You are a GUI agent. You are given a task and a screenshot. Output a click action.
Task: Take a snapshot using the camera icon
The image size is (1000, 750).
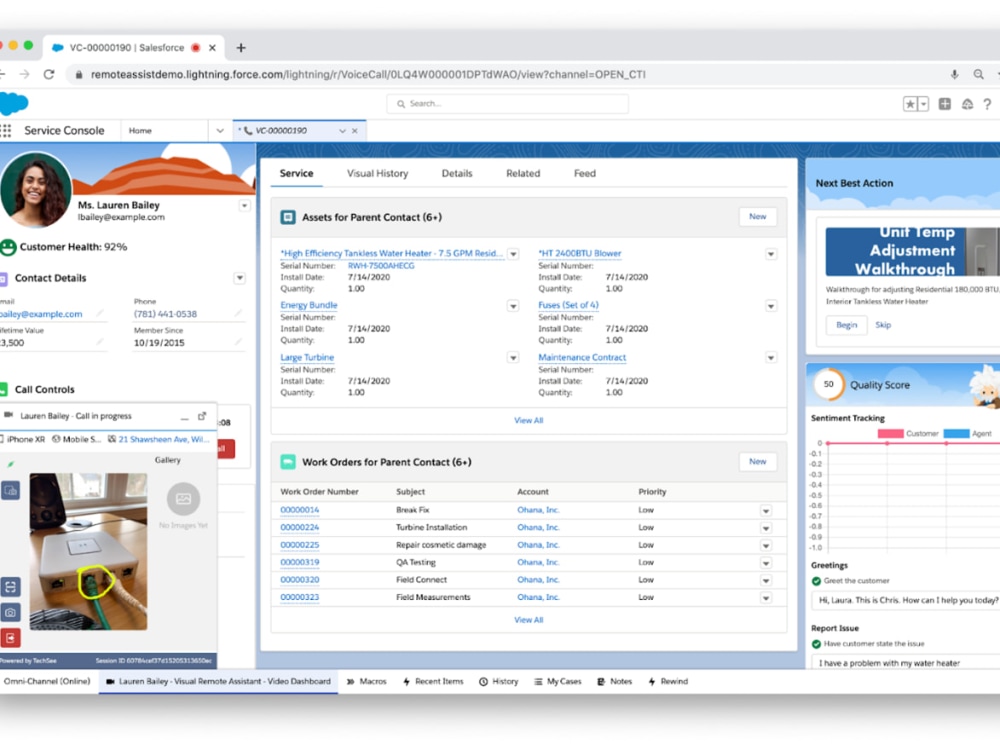click(12, 612)
